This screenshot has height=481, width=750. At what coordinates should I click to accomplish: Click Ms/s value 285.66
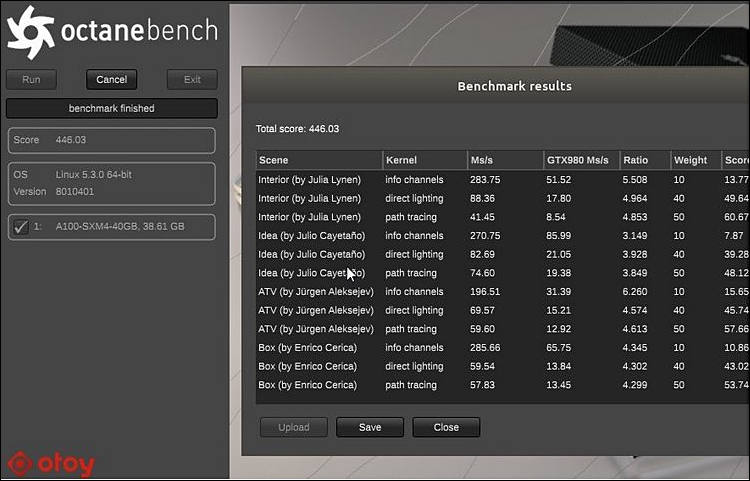click(x=485, y=348)
